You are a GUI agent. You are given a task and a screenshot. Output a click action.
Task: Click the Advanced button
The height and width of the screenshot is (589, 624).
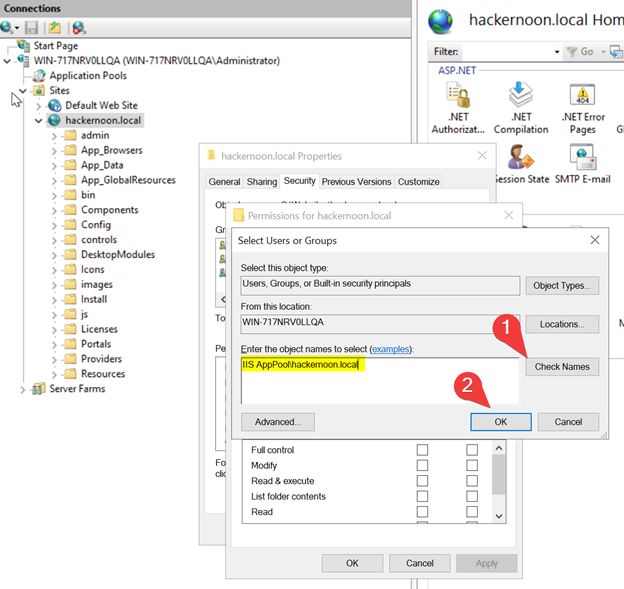pyautogui.click(x=278, y=422)
